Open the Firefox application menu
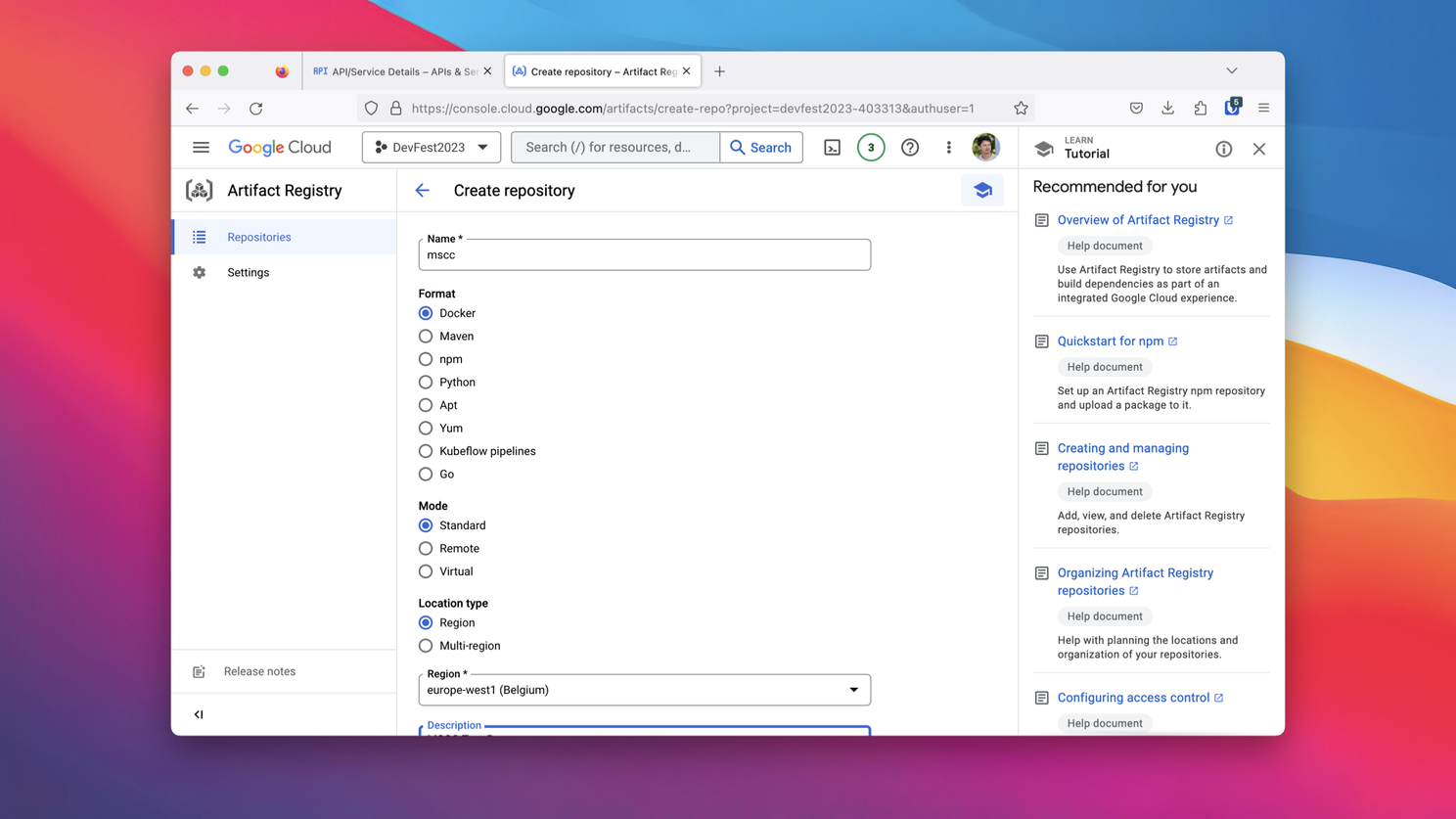The image size is (1456, 819). pyautogui.click(x=1263, y=109)
